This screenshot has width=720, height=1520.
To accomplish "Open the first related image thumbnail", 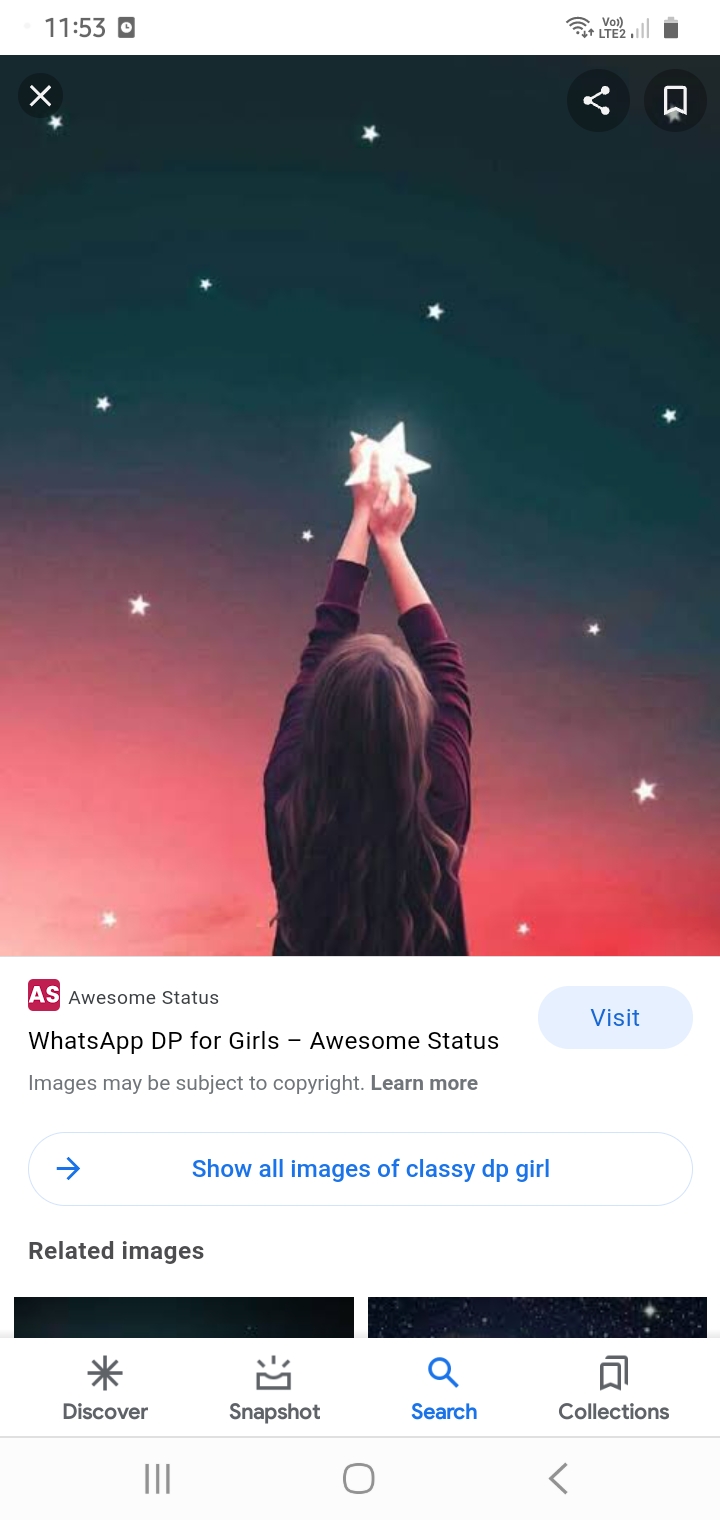I will click(184, 1317).
